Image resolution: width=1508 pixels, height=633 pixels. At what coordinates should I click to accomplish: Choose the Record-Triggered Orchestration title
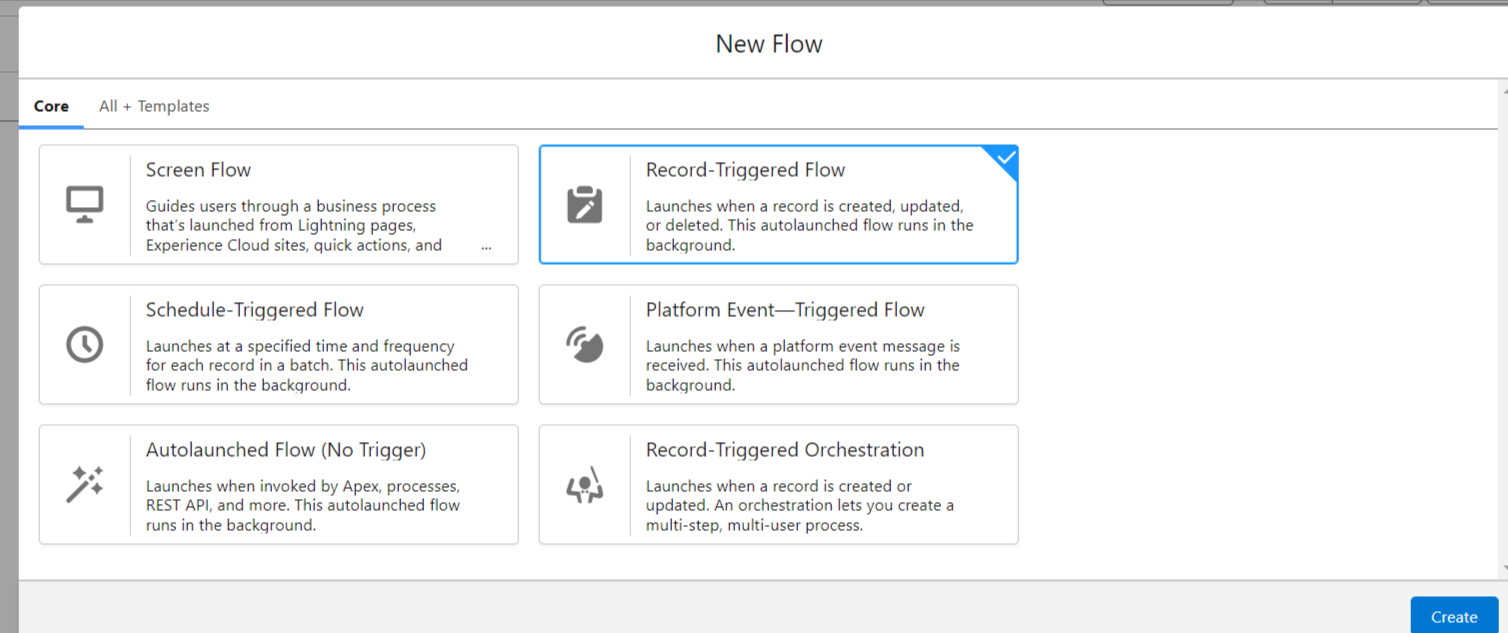[785, 450]
